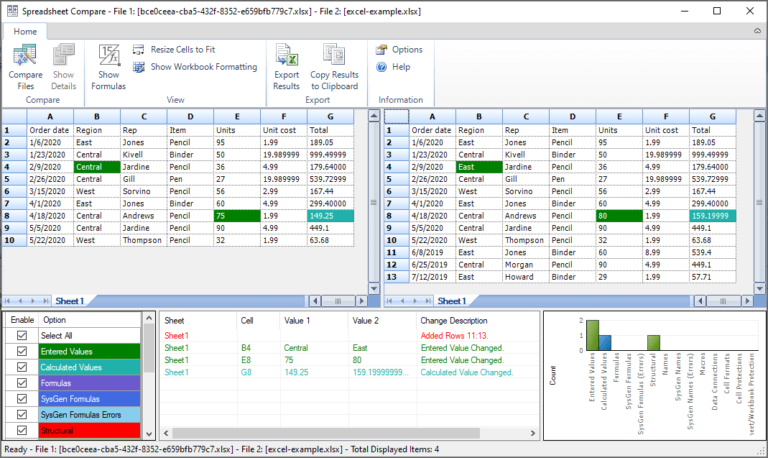The image size is (768, 458).
Task: Toggle the Select All checkbox
Action: click(x=20, y=335)
